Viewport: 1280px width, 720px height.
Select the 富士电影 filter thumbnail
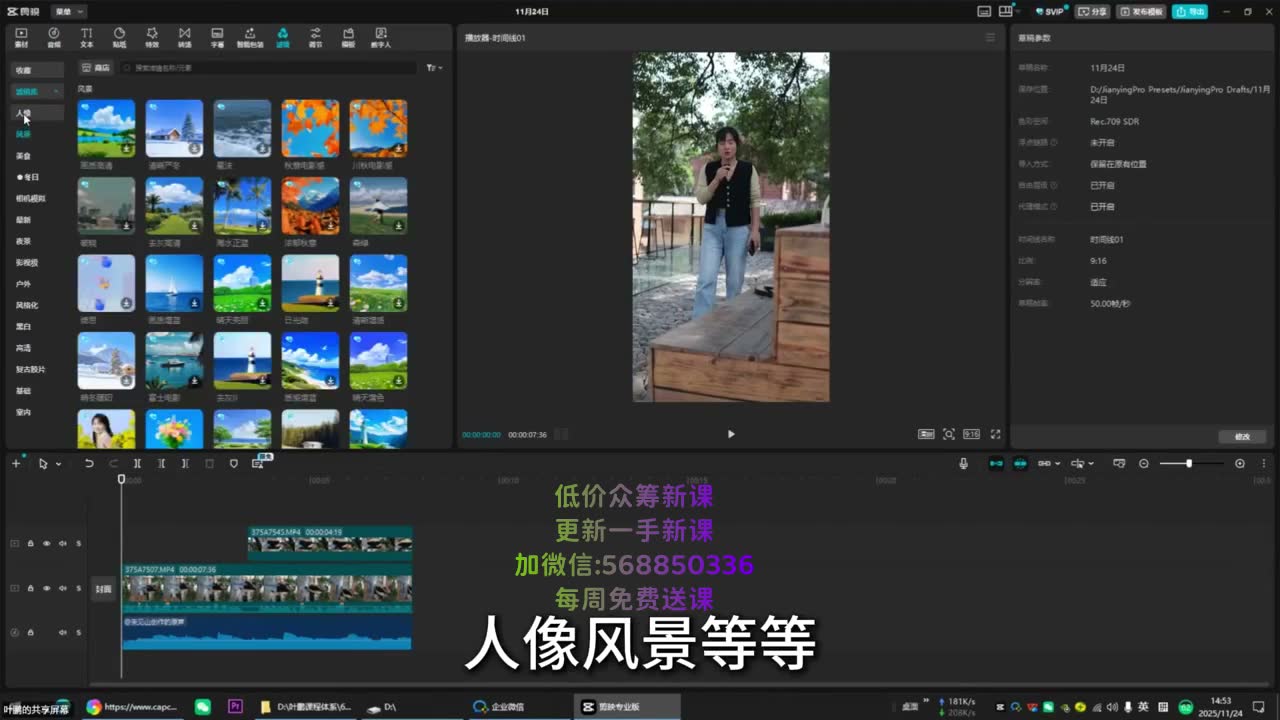click(174, 360)
